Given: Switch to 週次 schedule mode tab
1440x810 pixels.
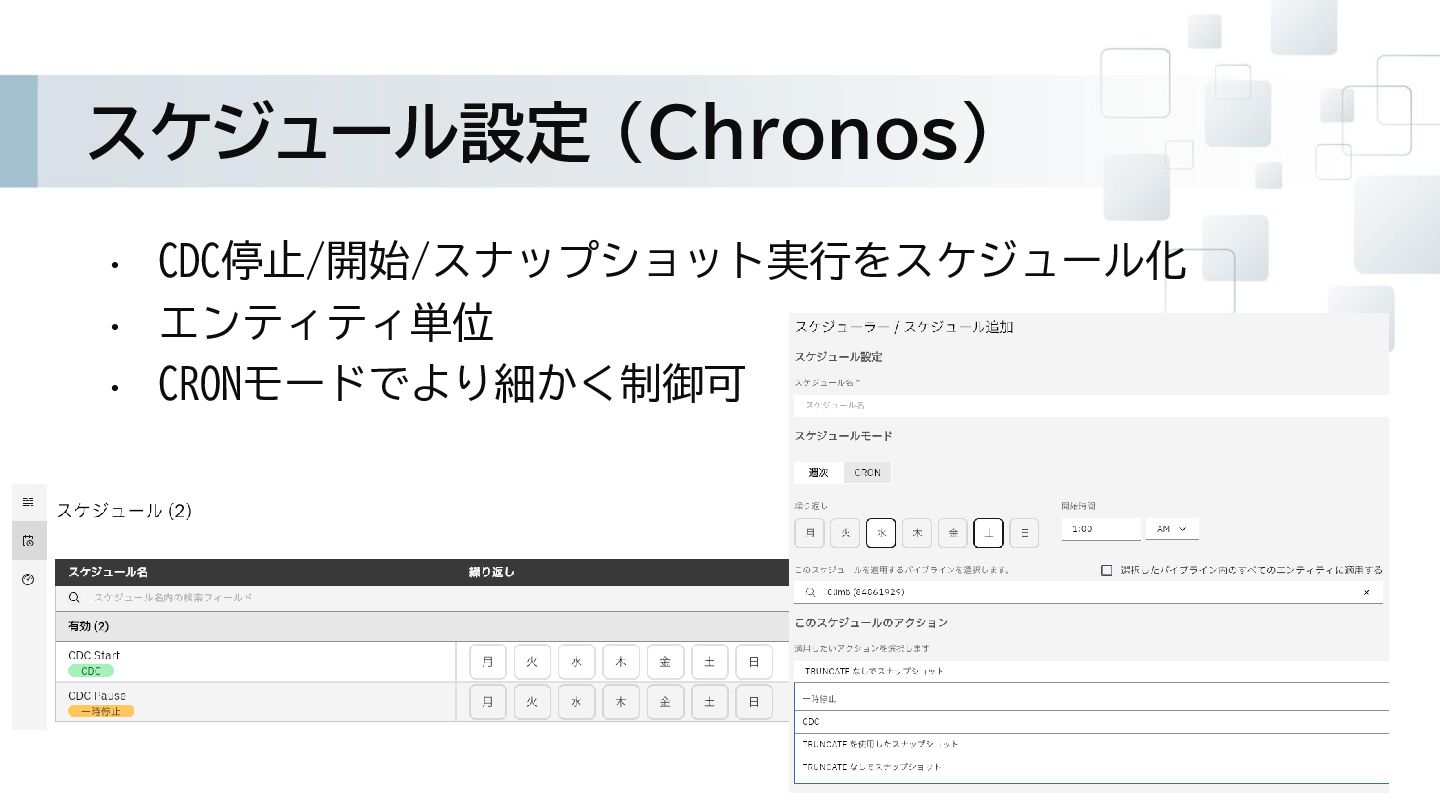Looking at the screenshot, I should pyautogui.click(x=819, y=472).
